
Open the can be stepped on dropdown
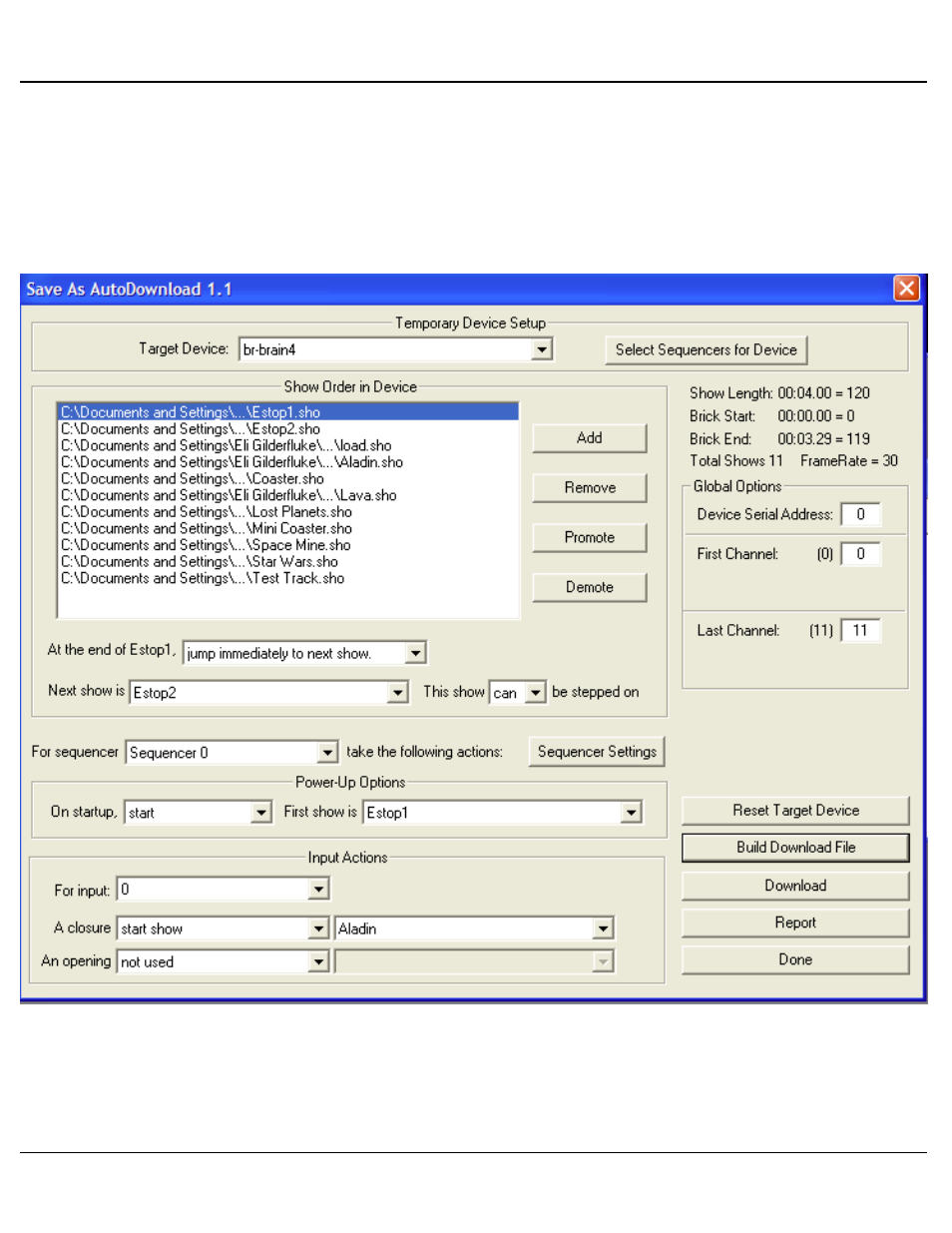[x=536, y=692]
